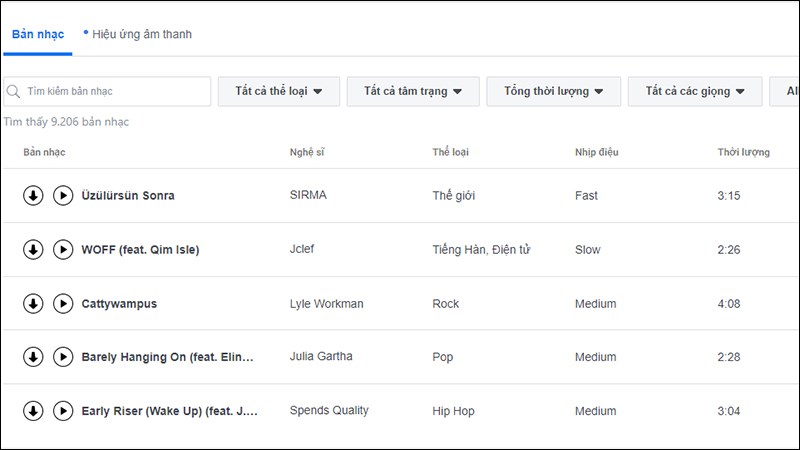This screenshot has width=800, height=450.
Task: Switch to Hiệu ứng âm thanh tab
Action: (x=141, y=34)
